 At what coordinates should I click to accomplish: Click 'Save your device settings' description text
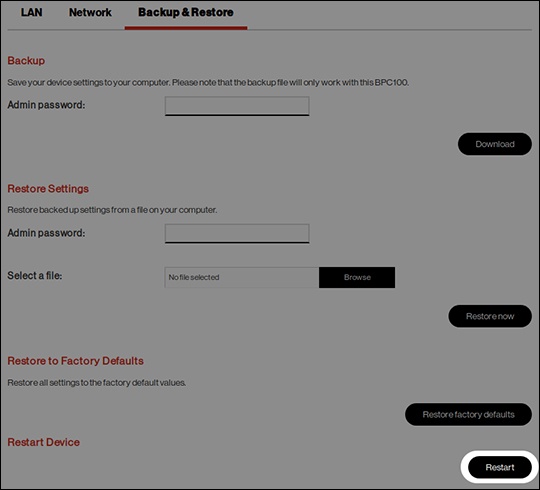tap(208, 83)
